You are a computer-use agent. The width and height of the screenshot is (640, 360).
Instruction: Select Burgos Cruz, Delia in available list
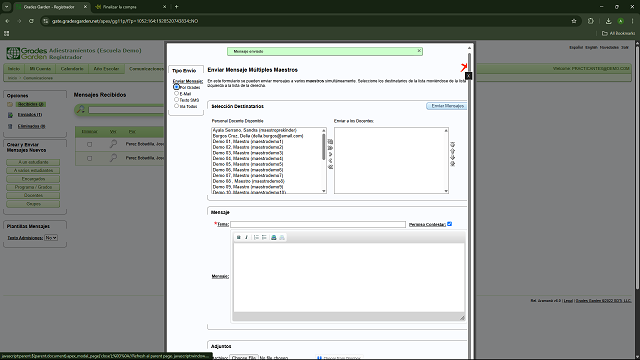pos(258,136)
